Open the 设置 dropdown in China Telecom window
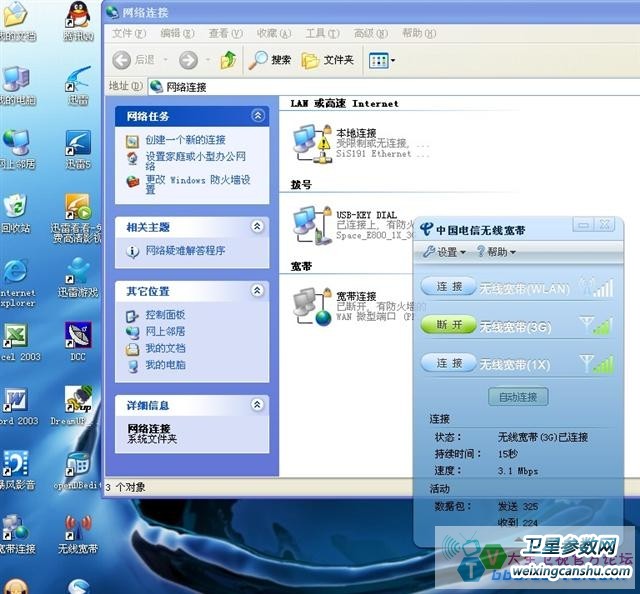The image size is (640, 594). pyautogui.click(x=444, y=252)
